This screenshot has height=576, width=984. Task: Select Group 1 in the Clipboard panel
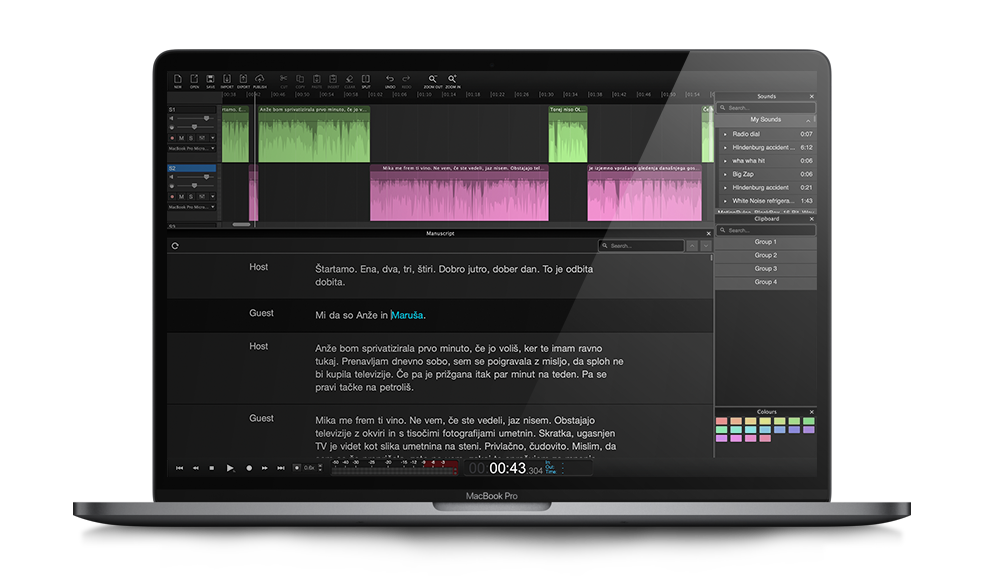click(765, 242)
